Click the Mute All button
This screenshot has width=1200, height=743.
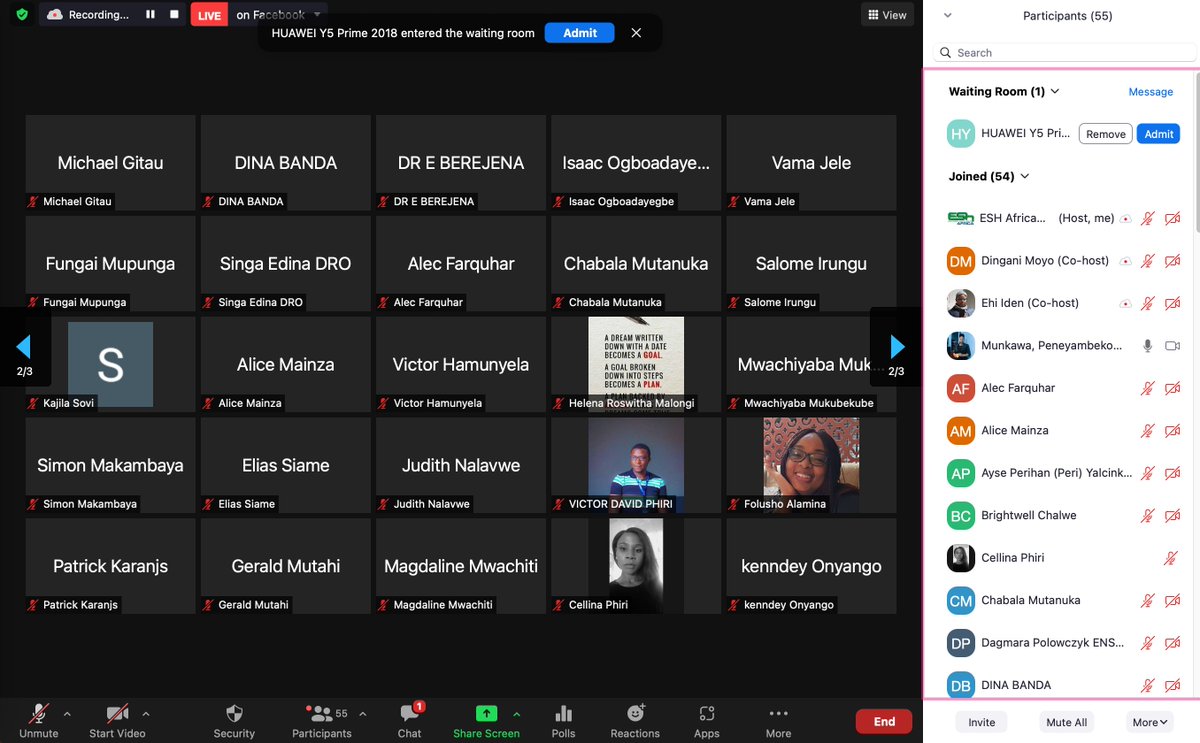pyautogui.click(x=1066, y=722)
